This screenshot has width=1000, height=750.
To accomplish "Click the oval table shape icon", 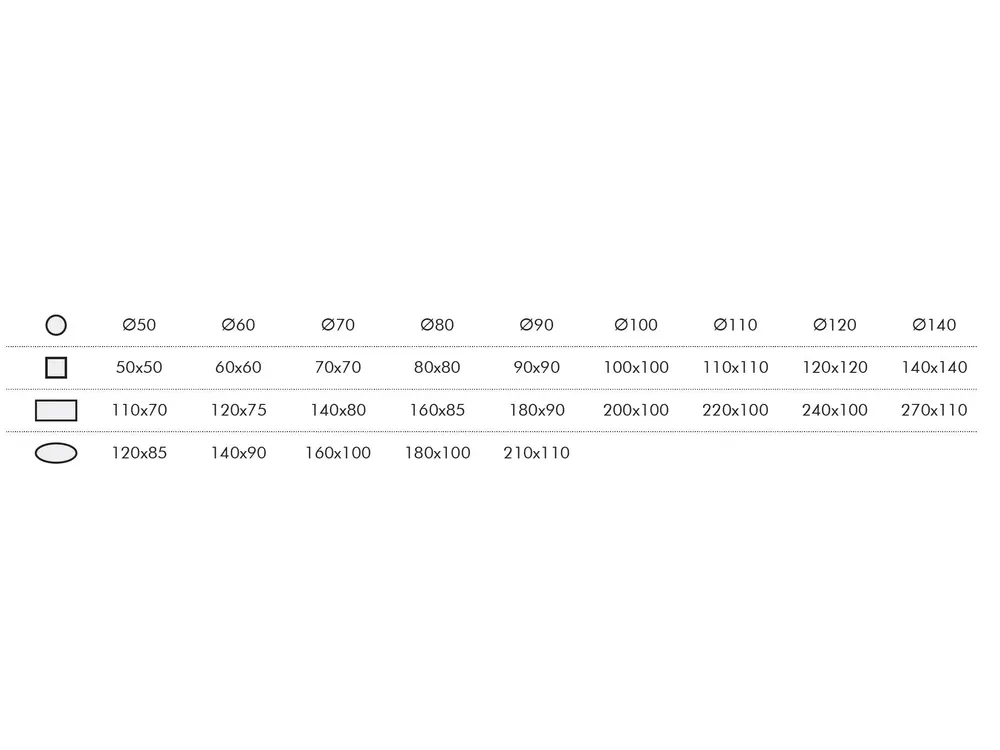I will 56,453.
